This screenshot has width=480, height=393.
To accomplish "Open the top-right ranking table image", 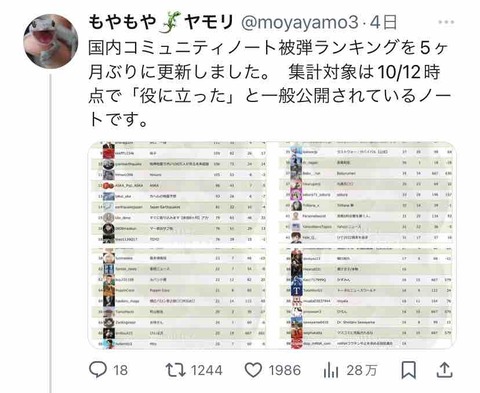I will pyautogui.click(x=366, y=193).
